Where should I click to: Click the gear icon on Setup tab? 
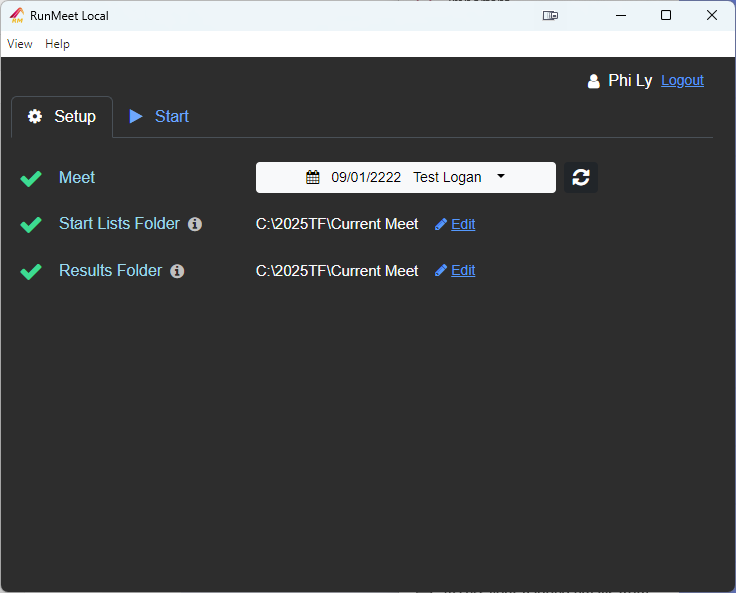[x=35, y=116]
